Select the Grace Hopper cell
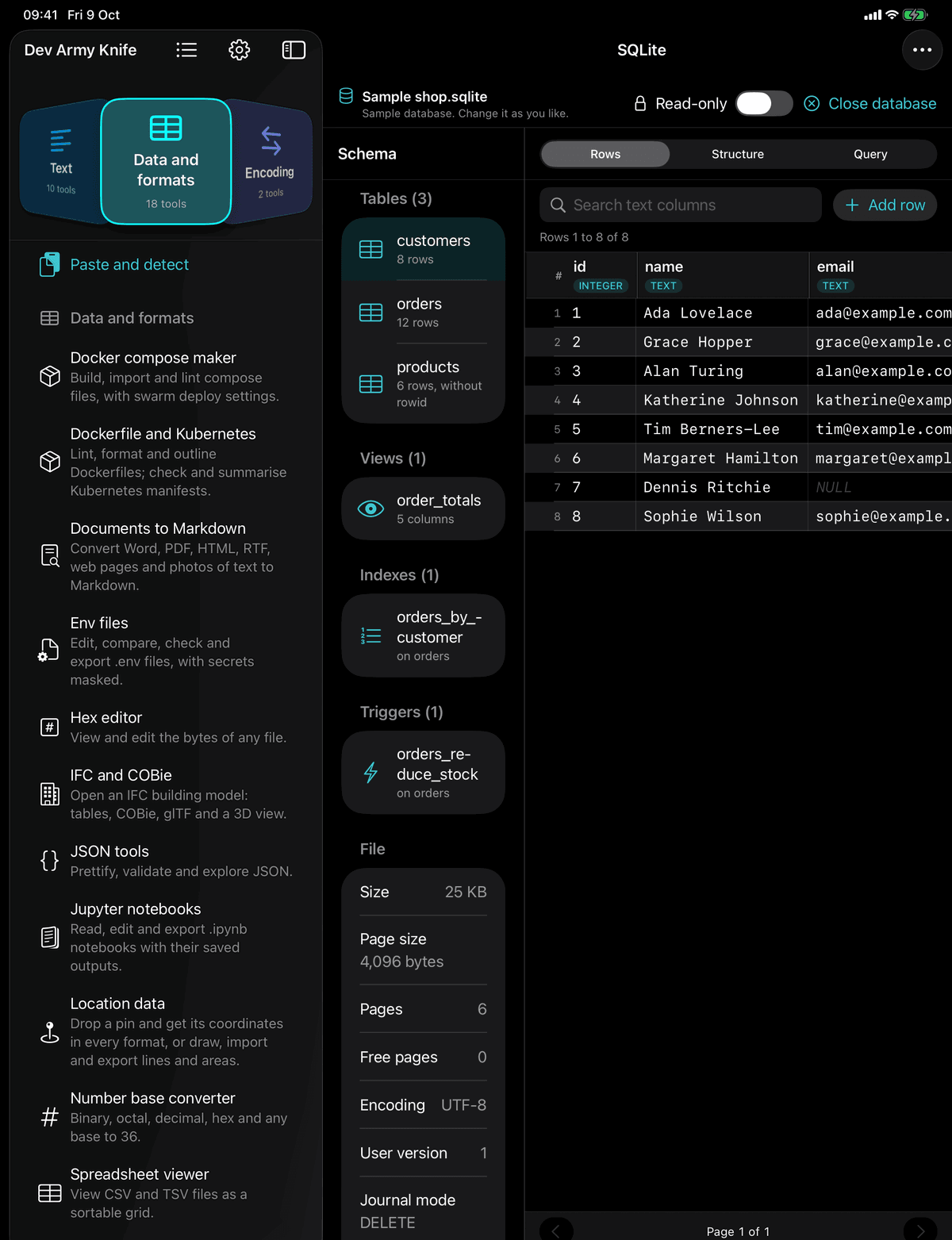 tap(722, 342)
